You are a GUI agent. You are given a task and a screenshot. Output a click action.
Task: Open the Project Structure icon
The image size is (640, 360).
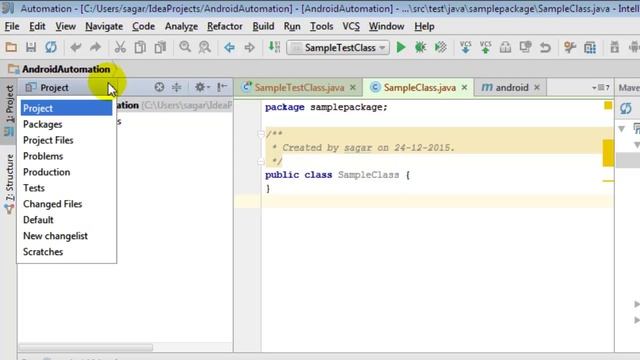pyautogui.click(x=590, y=47)
